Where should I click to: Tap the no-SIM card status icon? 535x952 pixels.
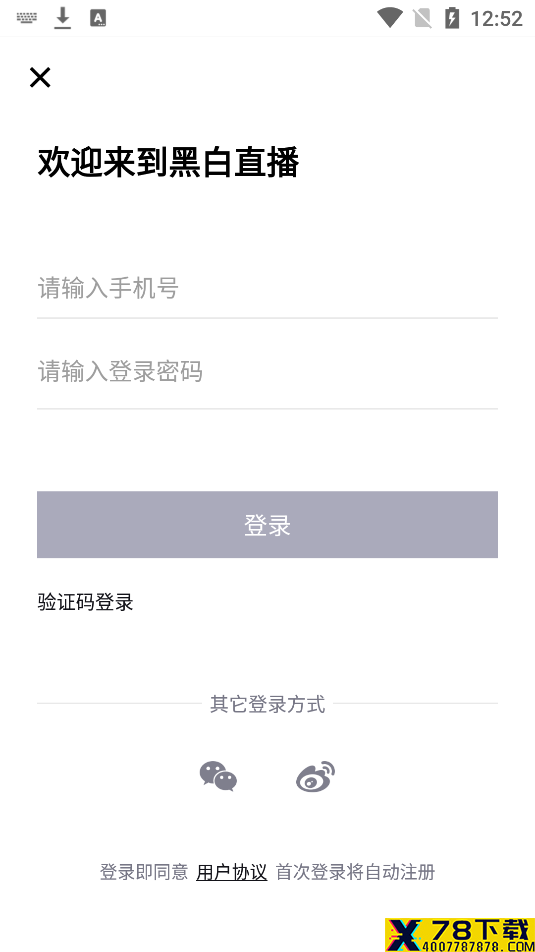(422, 18)
